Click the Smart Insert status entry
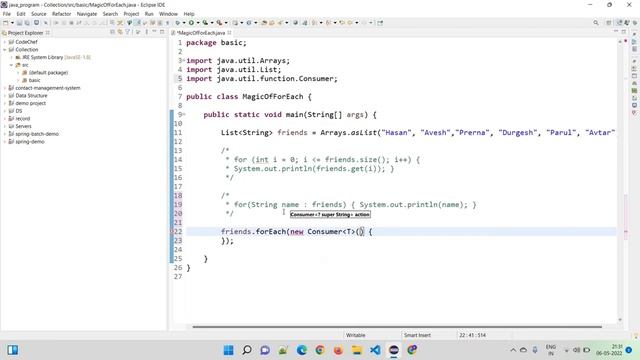 (x=417, y=335)
